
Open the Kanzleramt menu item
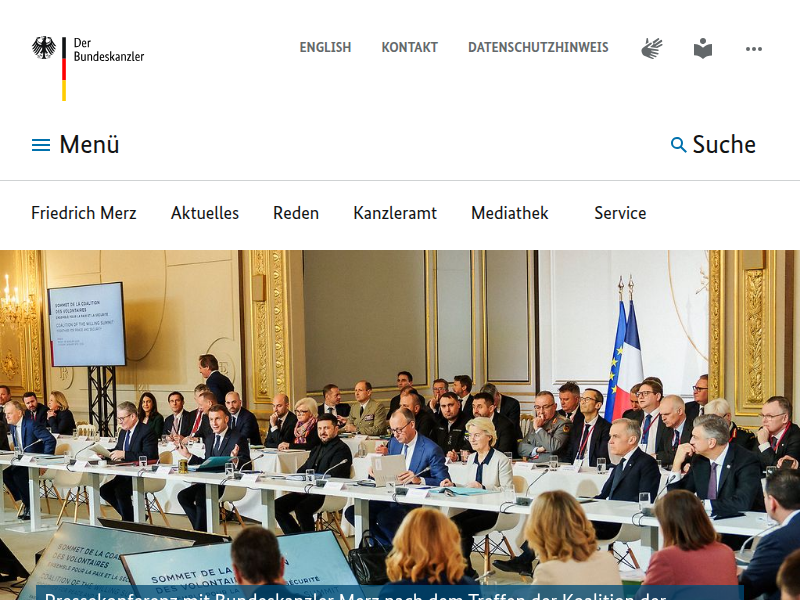[395, 213]
